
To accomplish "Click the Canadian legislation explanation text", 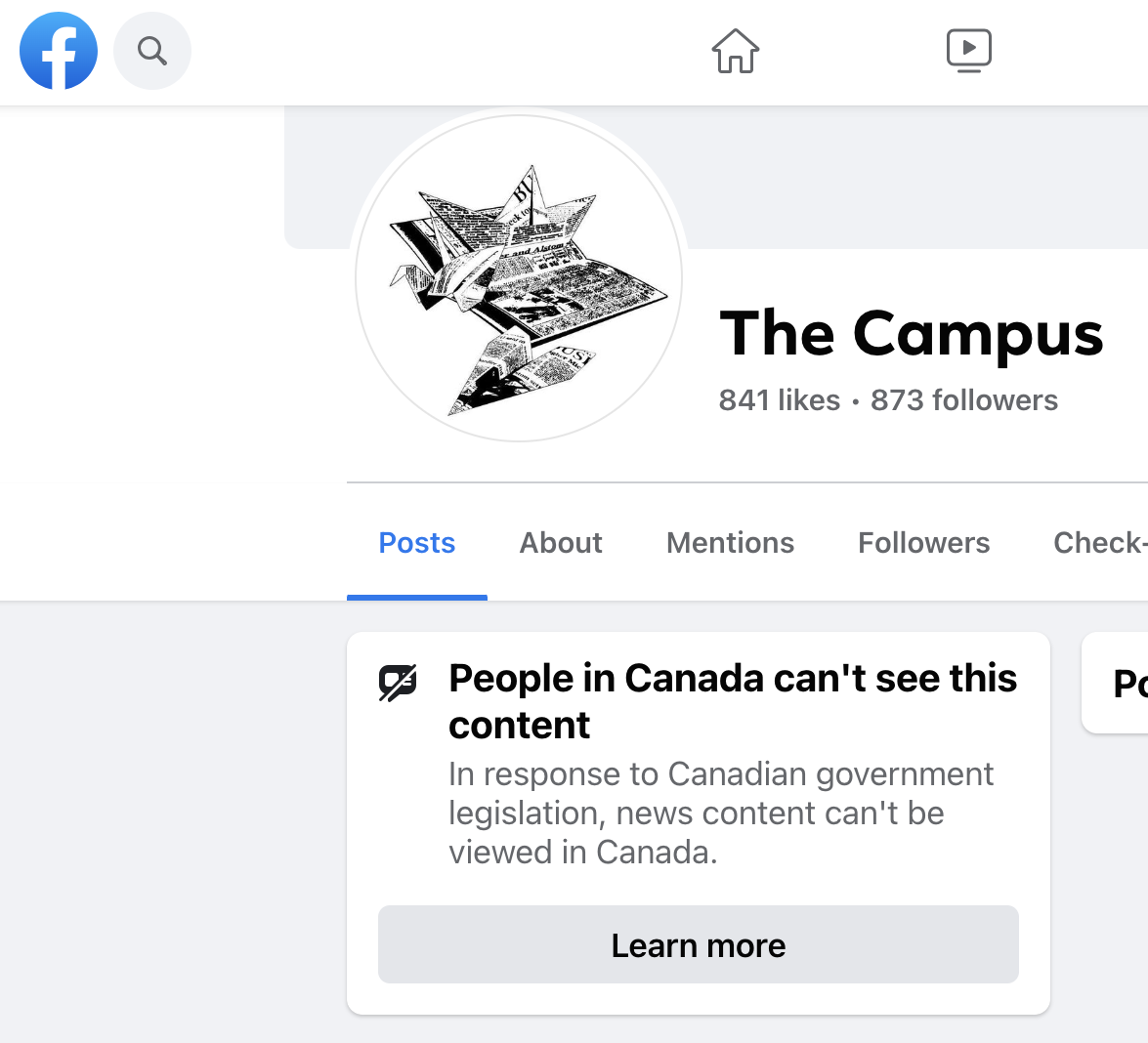I will tap(720, 813).
